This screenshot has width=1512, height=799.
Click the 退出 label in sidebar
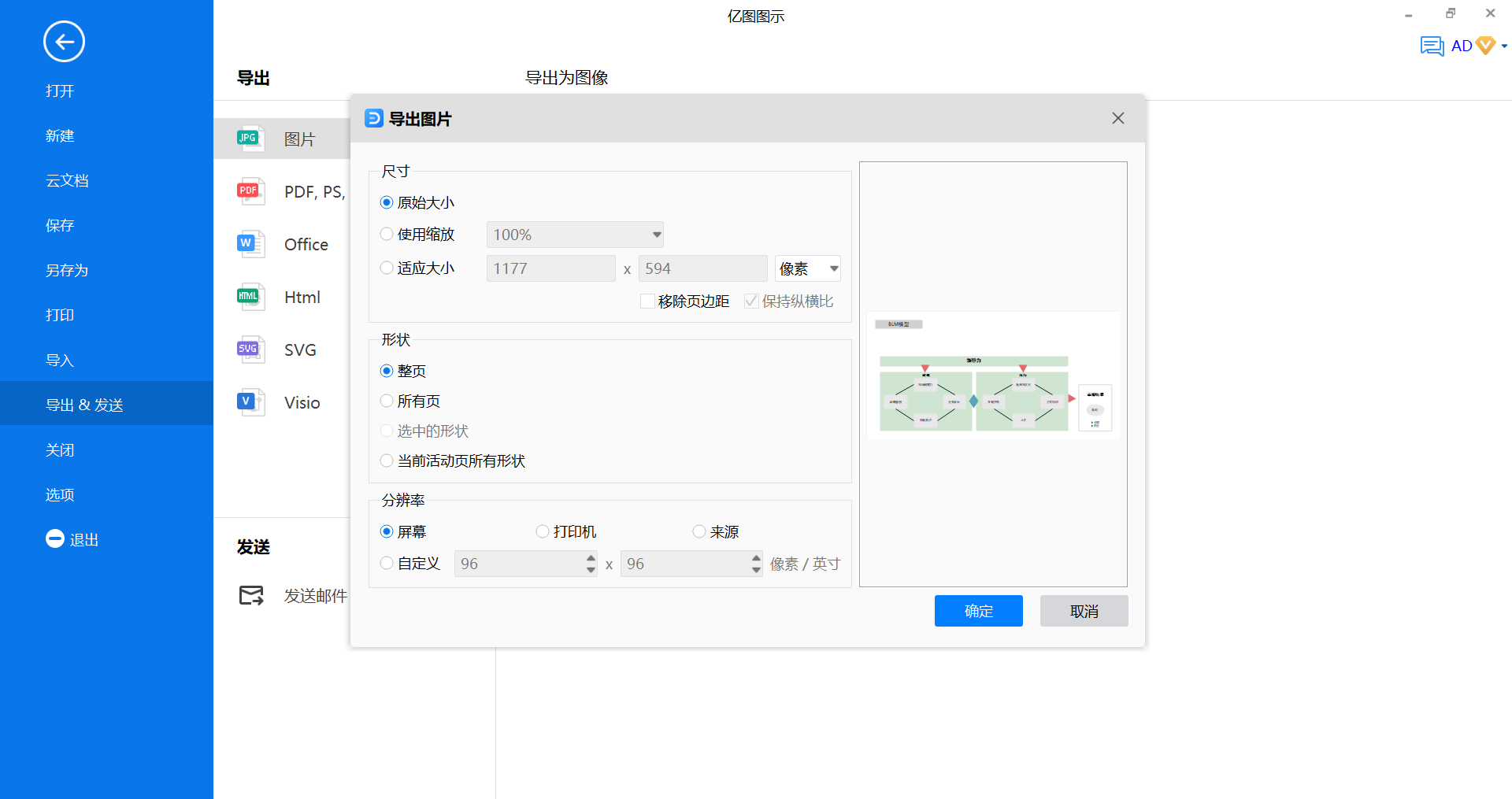84,540
